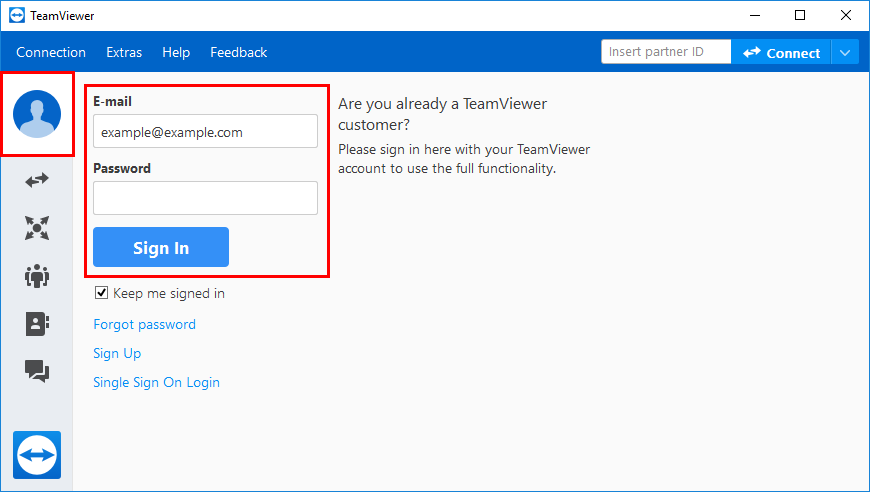Maximize the TeamViewer window
The height and width of the screenshot is (492, 870).
(x=800, y=16)
